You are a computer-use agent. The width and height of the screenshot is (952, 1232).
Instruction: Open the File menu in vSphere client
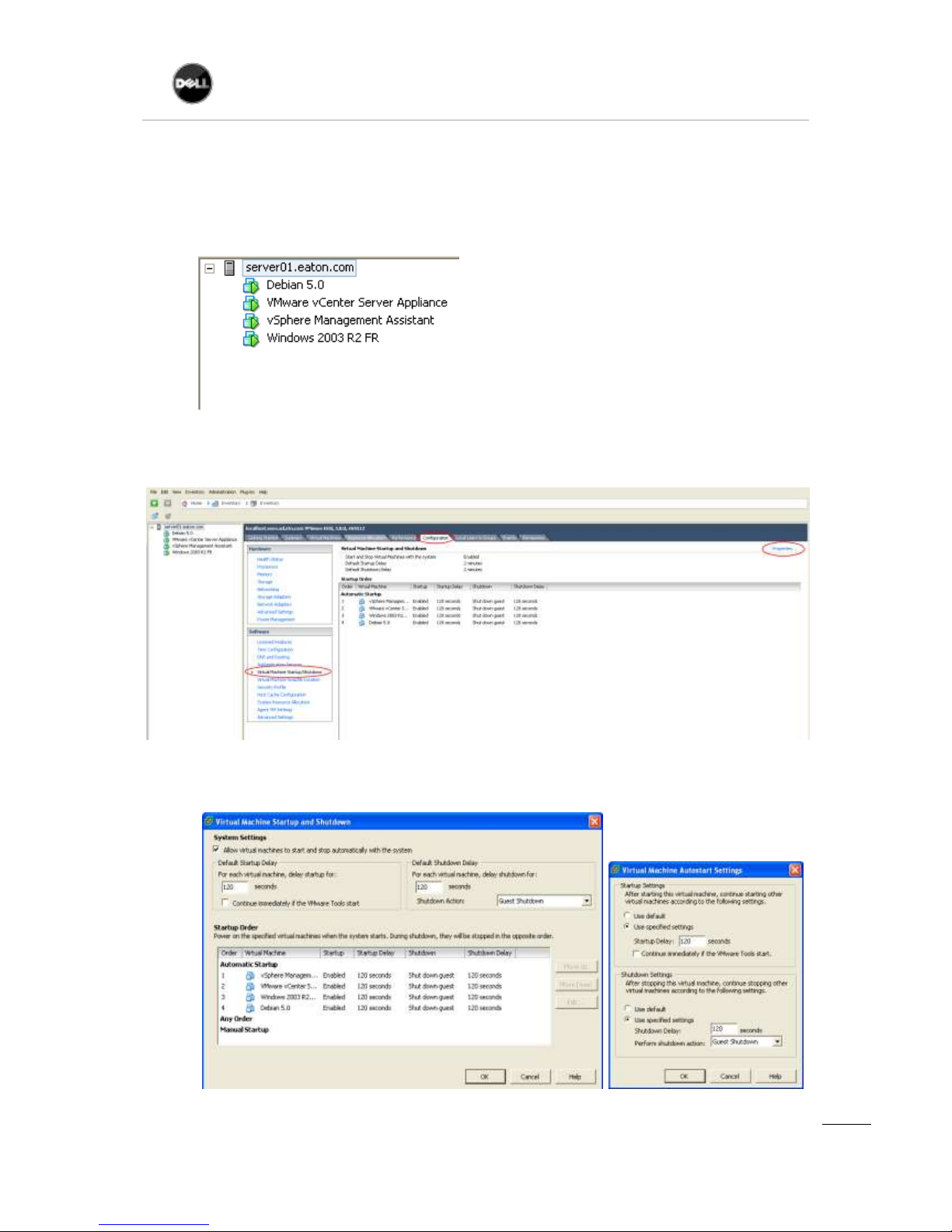[x=153, y=492]
